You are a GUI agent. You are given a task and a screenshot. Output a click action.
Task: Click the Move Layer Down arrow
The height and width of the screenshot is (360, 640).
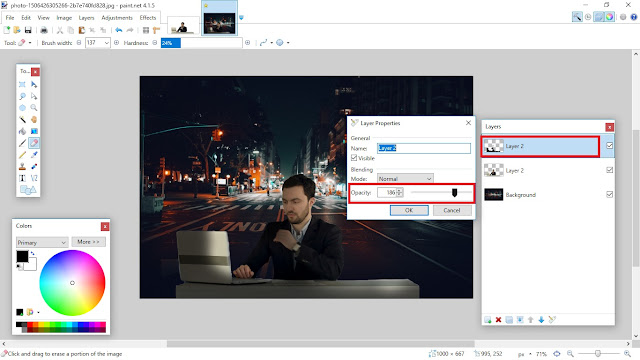tap(541, 320)
